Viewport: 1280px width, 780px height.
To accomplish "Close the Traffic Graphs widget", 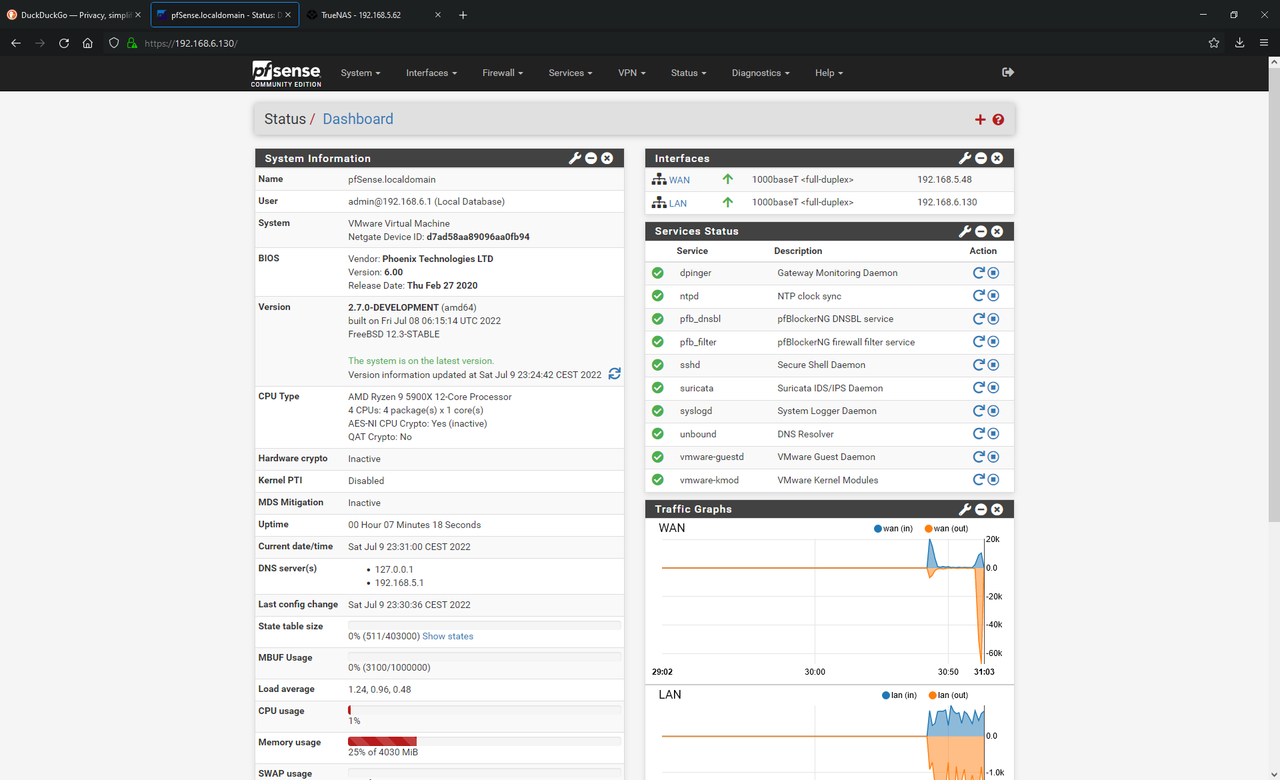I will pos(997,509).
